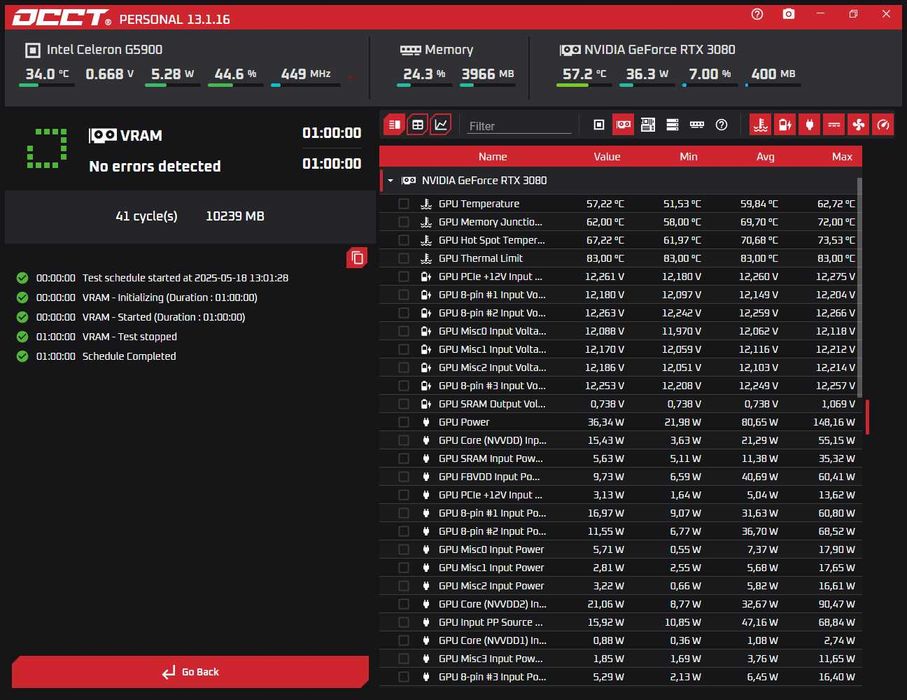Click the unknown sensors question-mark filter

(721, 125)
